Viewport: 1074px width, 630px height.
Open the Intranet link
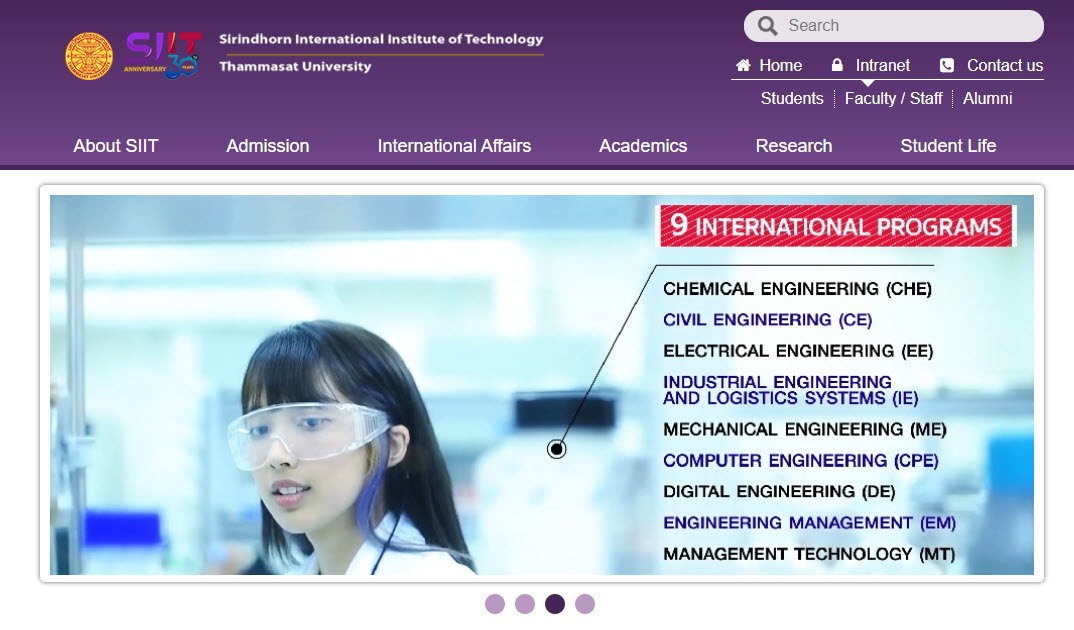pos(882,65)
